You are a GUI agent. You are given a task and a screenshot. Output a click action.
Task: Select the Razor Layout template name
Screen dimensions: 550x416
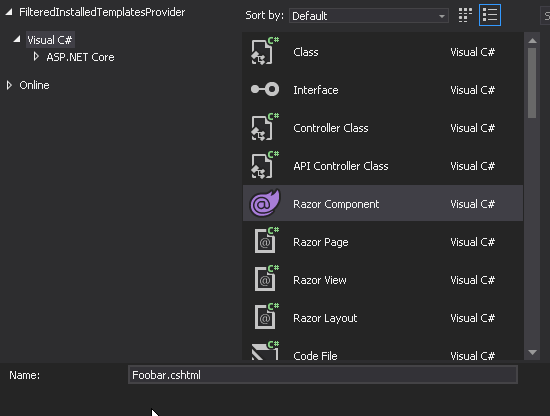pos(325,318)
